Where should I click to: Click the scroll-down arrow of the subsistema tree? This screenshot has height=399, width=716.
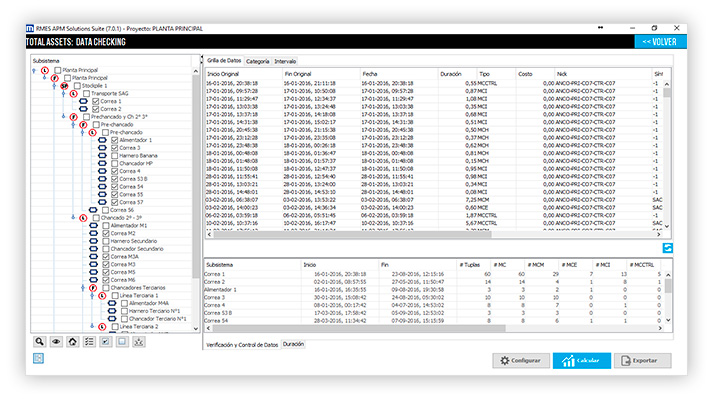point(196,328)
